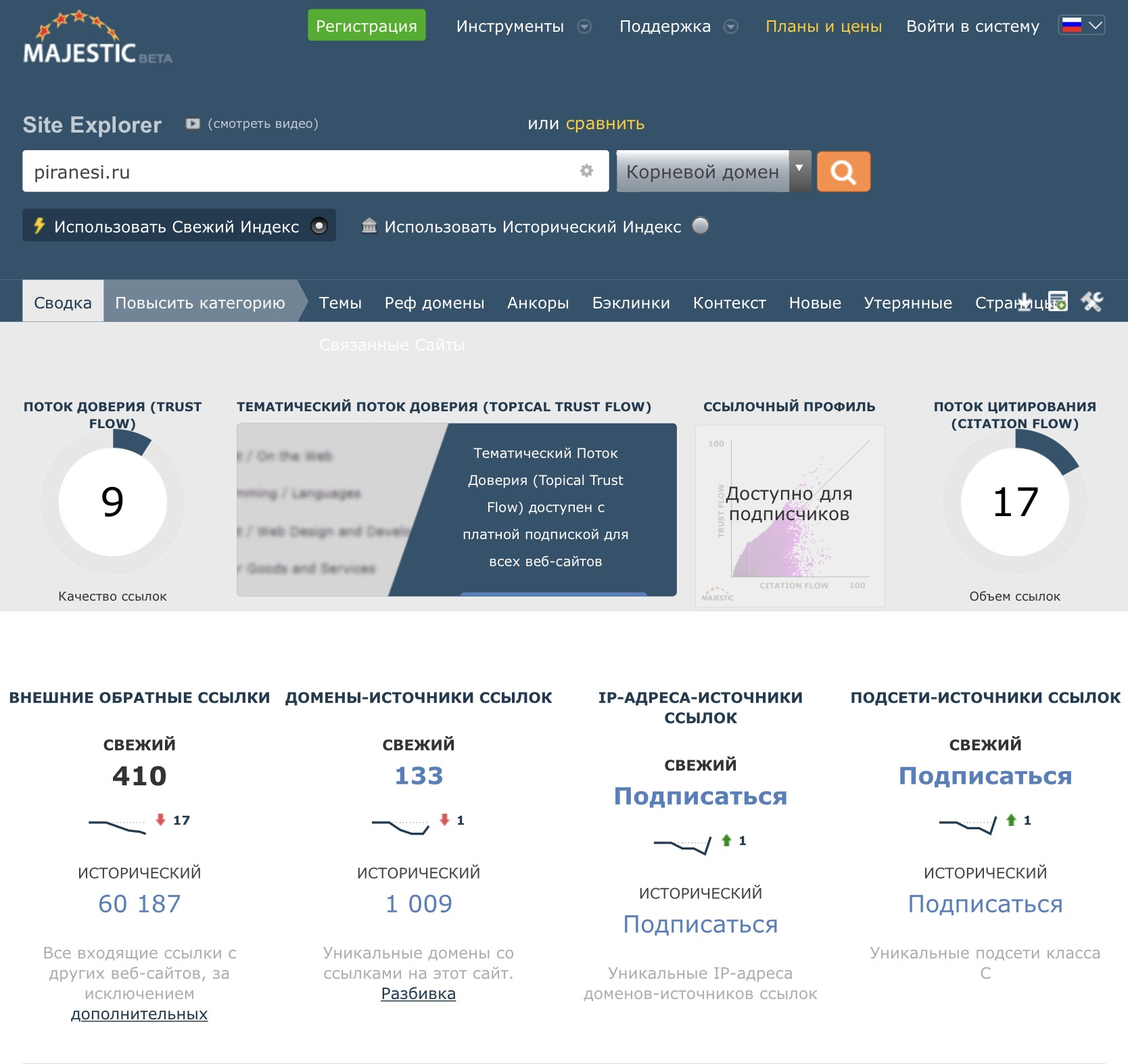
Task: Click the (смотреть видео) link
Action: pyautogui.click(x=263, y=124)
